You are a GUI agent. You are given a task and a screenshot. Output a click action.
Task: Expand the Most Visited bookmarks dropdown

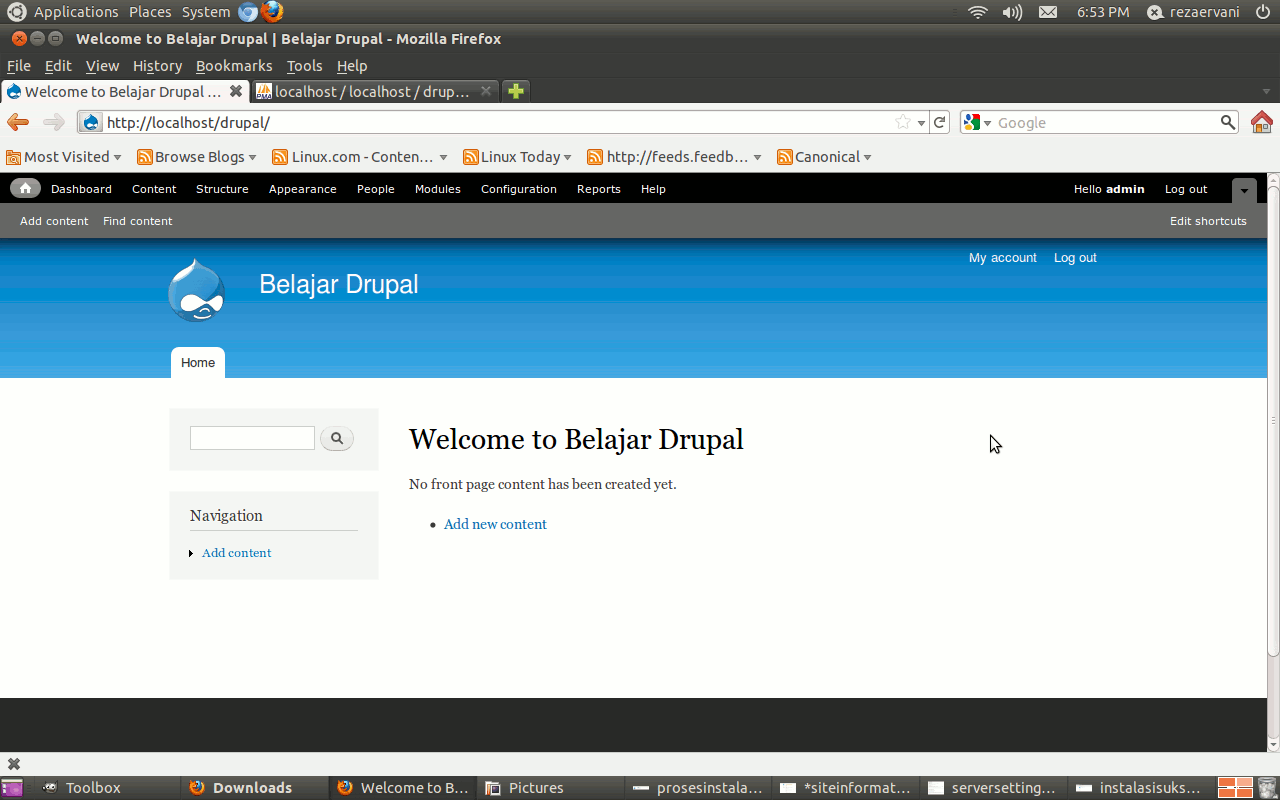coord(117,157)
